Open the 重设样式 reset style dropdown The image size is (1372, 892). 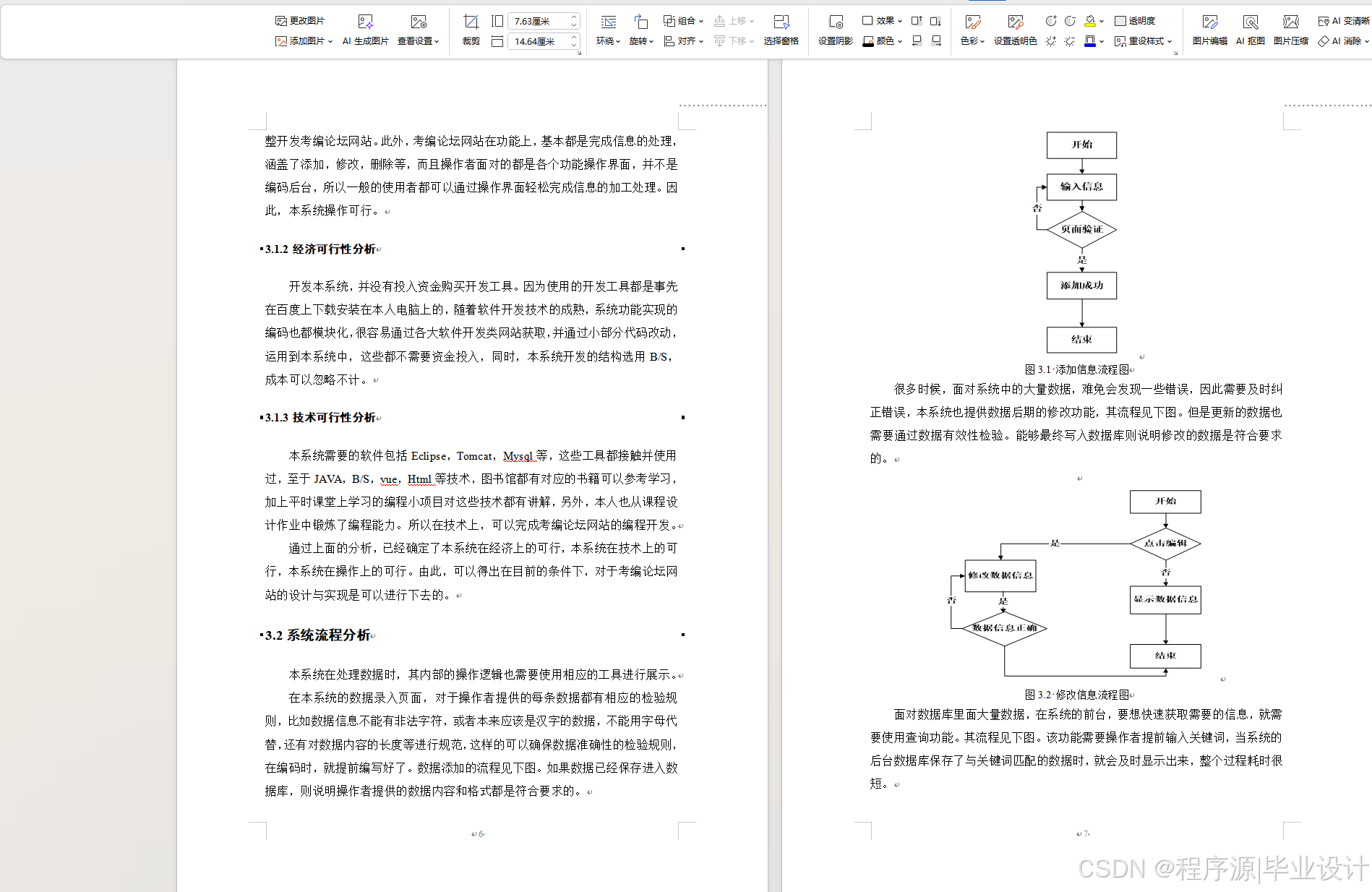tap(1143, 41)
